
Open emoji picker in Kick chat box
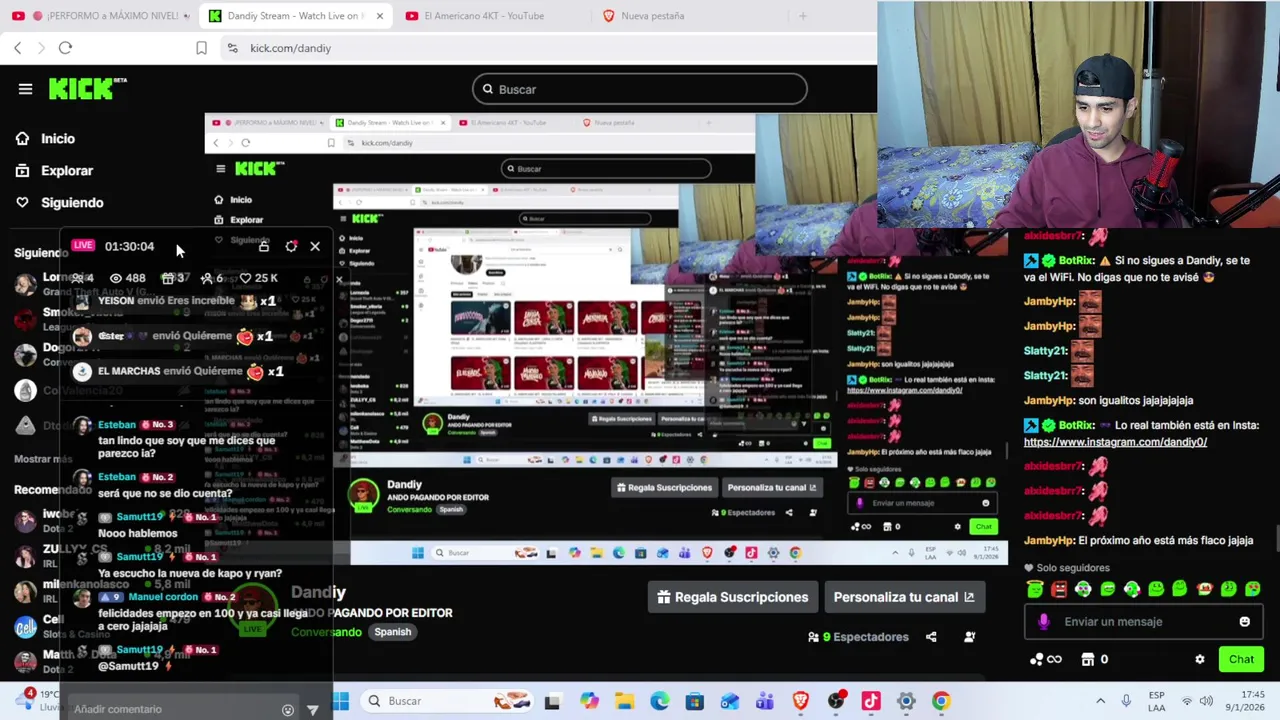coord(1244,622)
